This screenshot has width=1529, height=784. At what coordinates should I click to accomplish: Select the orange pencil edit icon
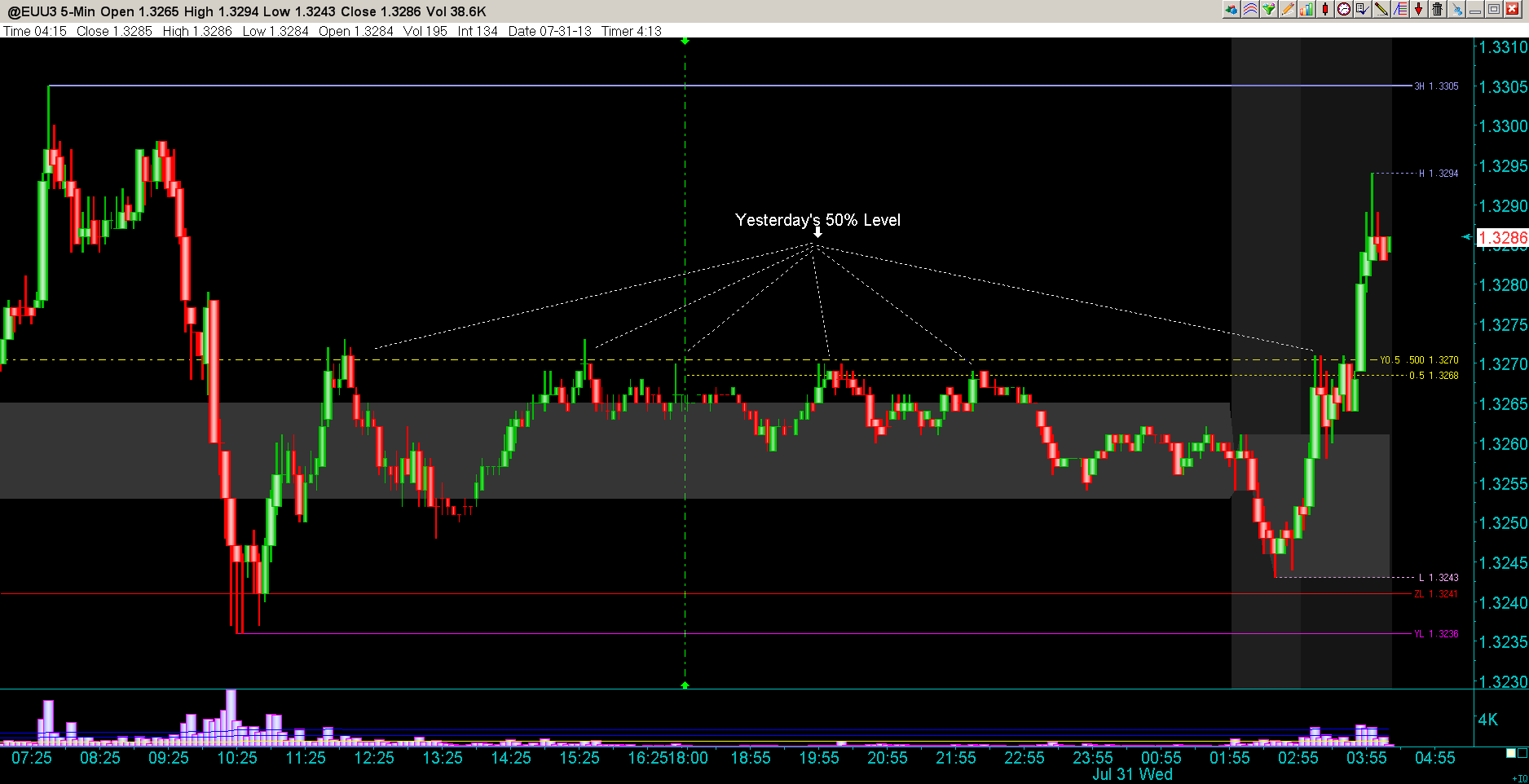click(1288, 9)
